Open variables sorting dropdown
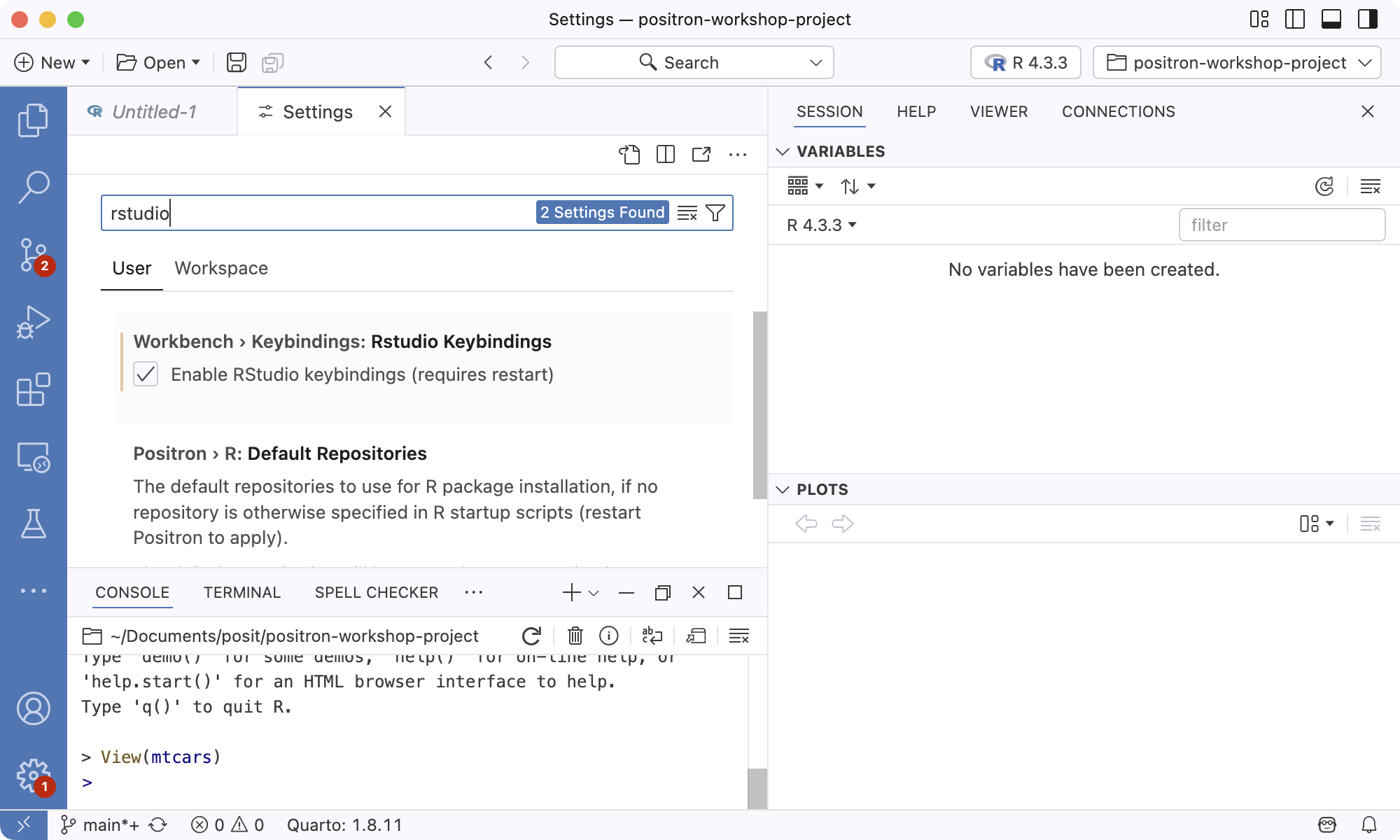Image resolution: width=1400 pixels, height=840 pixels. point(858,186)
